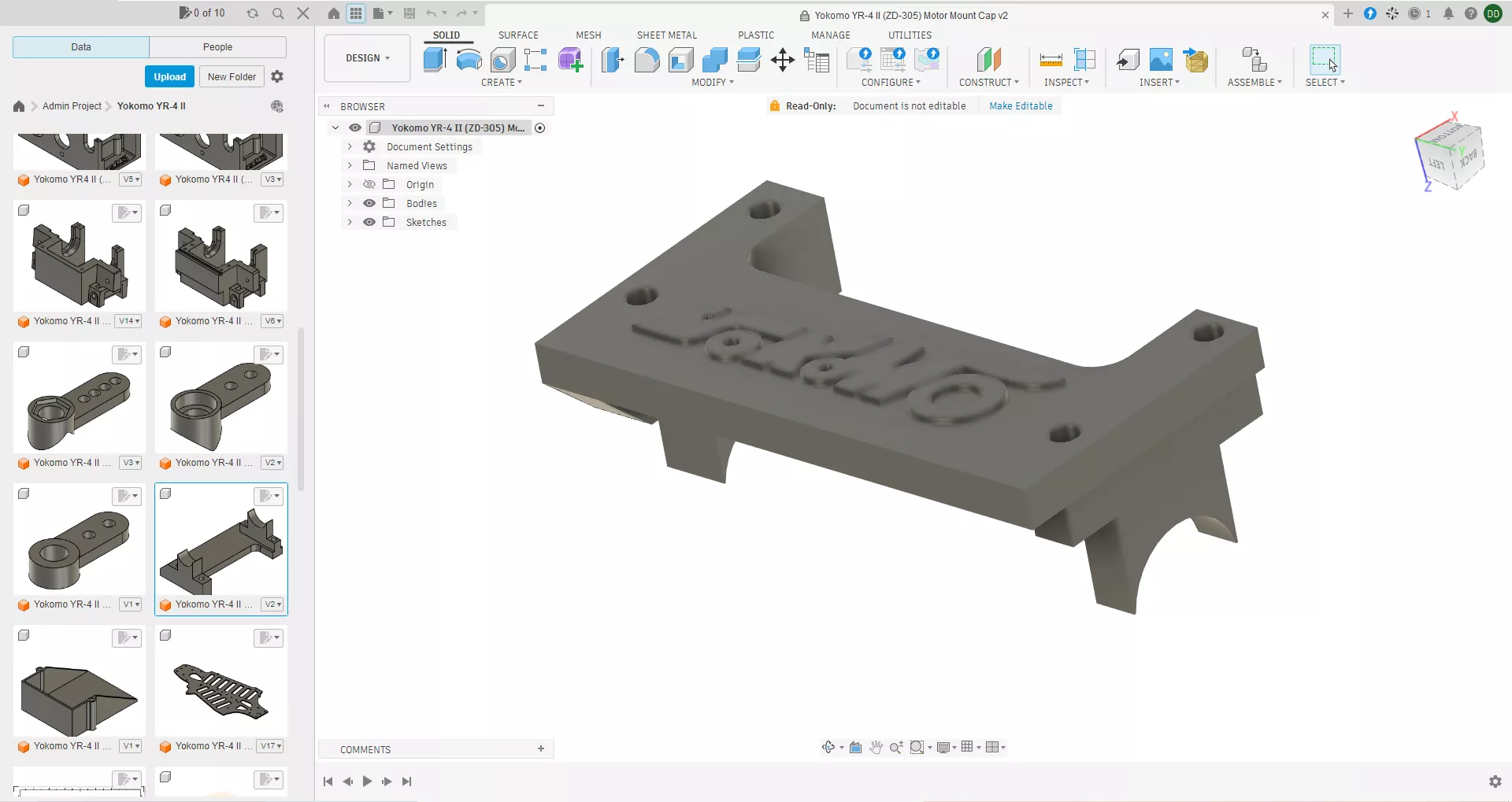Jump to the timeline end

(x=406, y=782)
